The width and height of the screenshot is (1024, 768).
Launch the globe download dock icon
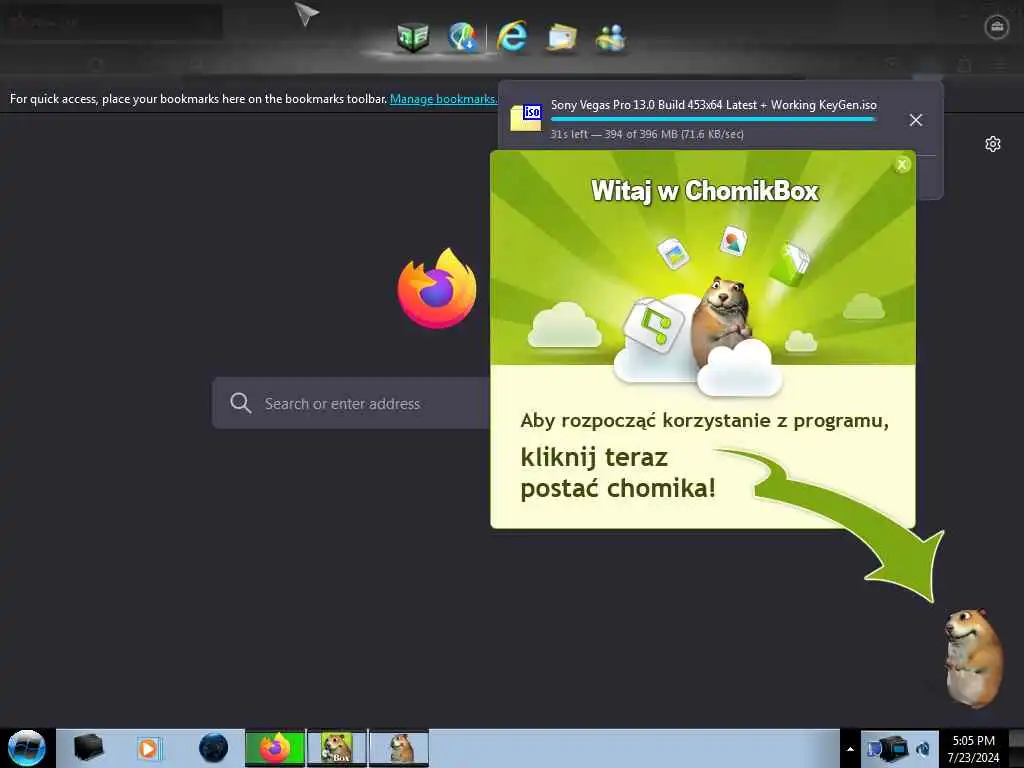[x=463, y=37]
